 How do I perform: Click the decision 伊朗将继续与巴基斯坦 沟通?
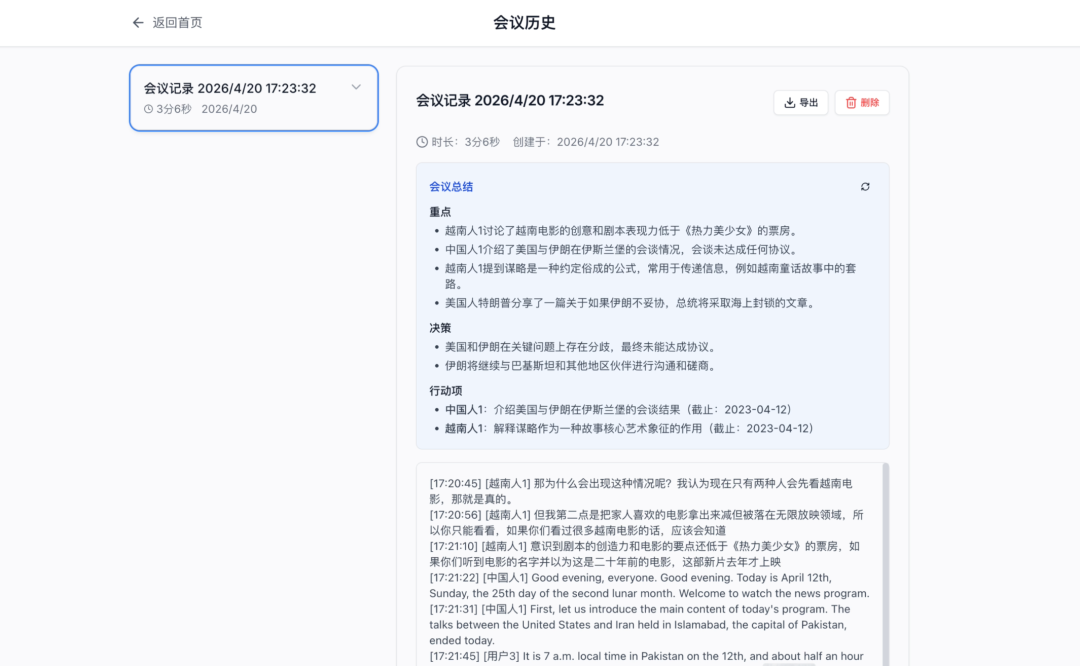click(x=582, y=366)
